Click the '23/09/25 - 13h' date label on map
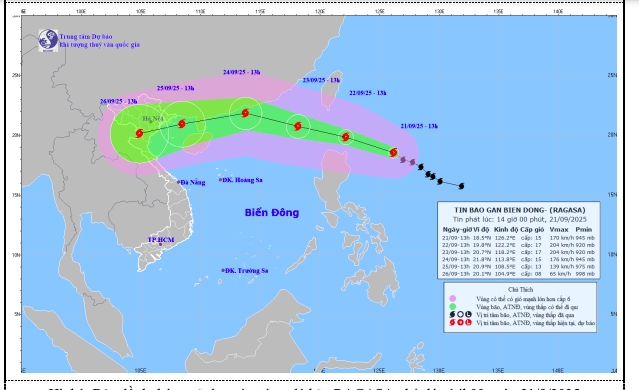 (x=321, y=80)
